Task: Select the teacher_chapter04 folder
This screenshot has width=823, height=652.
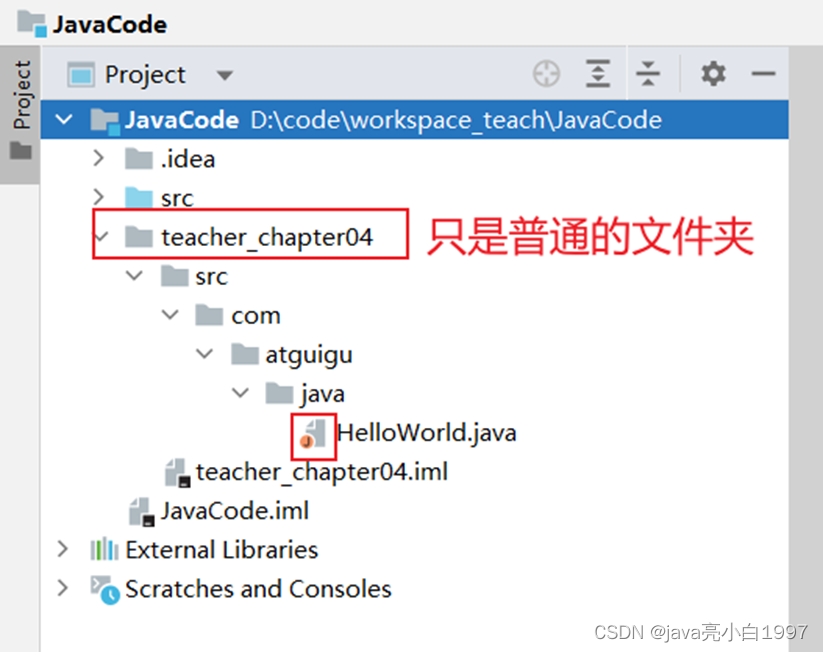Action: point(249,237)
